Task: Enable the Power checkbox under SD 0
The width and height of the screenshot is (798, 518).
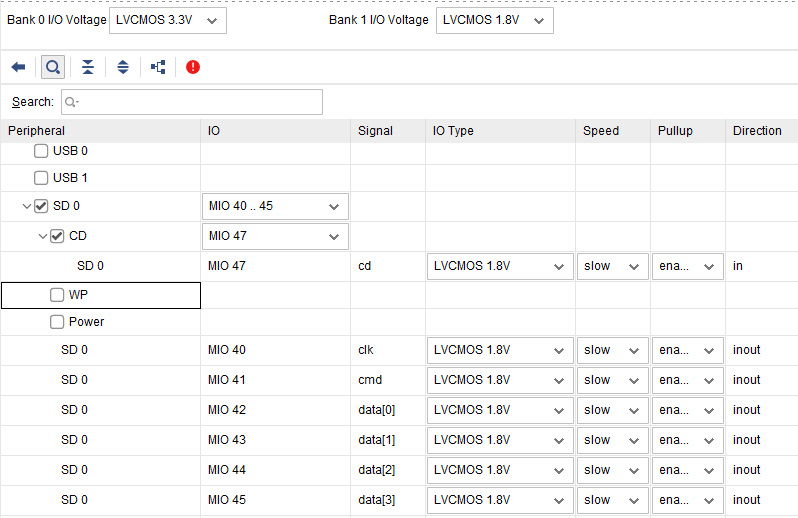Action: coord(57,322)
